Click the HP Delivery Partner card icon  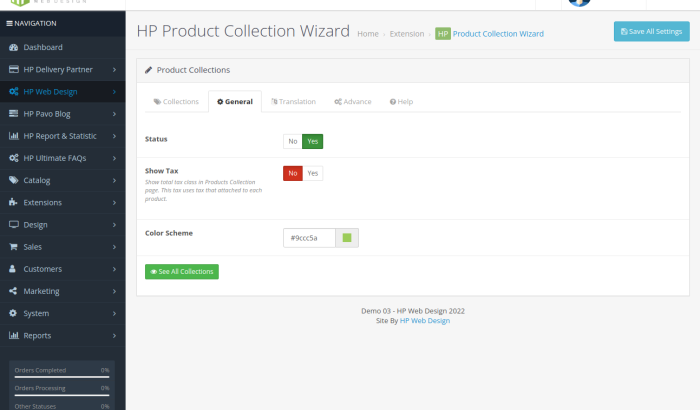tap(13, 69)
